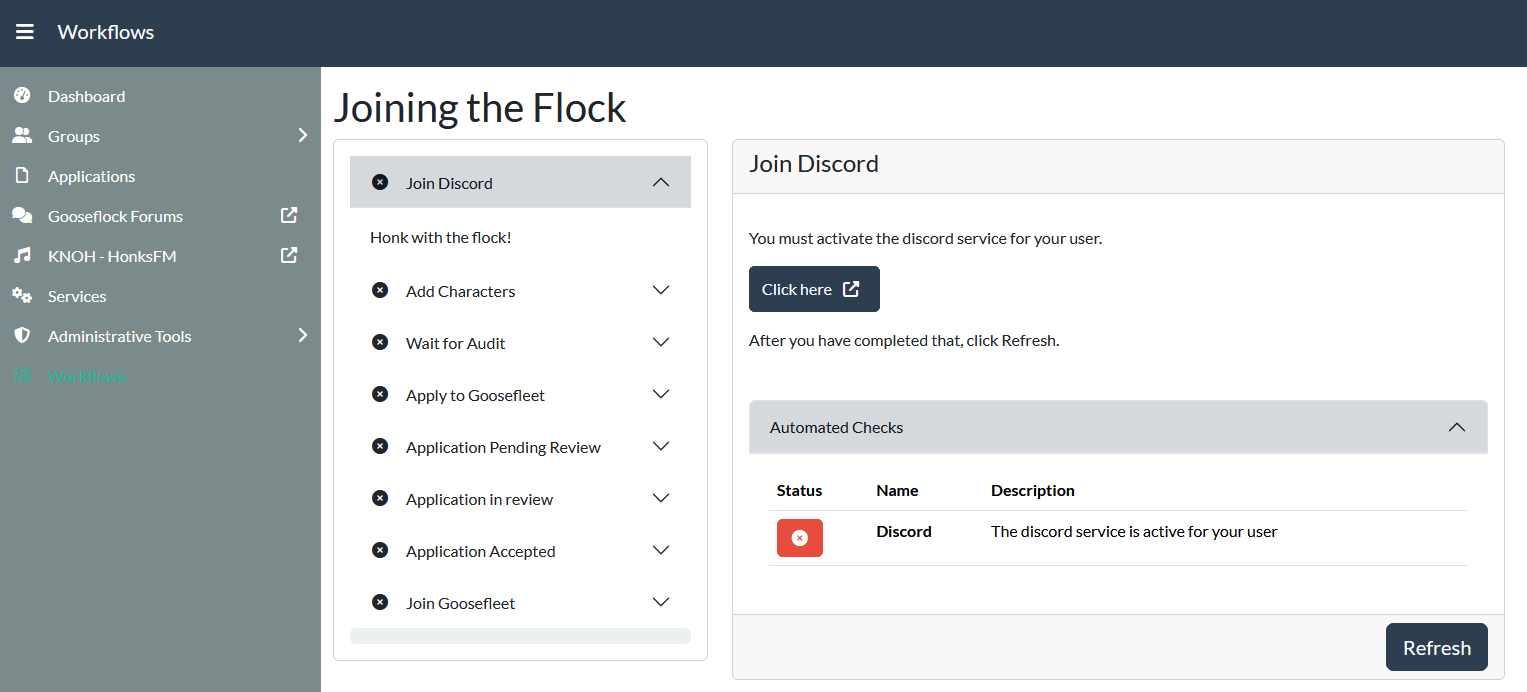Click the KNOH - HonksFM music note icon
This screenshot has width=1527, height=692.
click(x=22, y=256)
